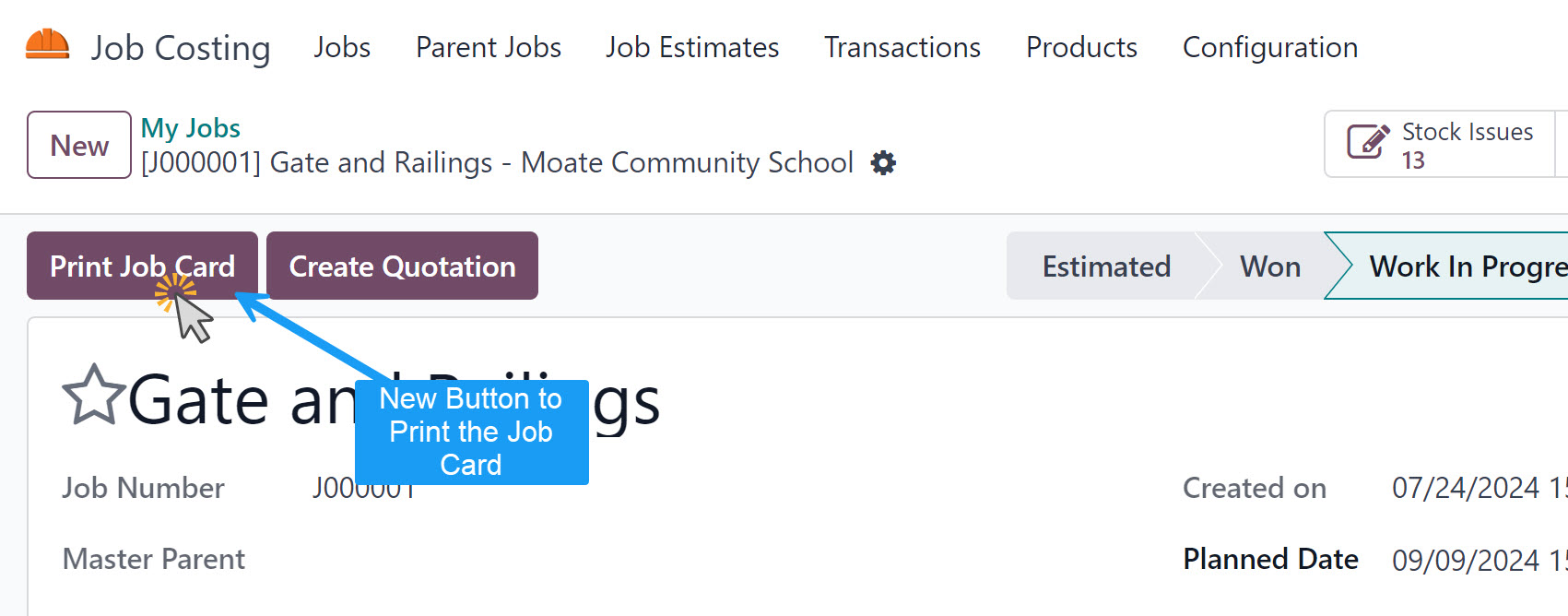Click the Planned Date field value
Viewport: 1568px width, 616px height.
(1480, 560)
